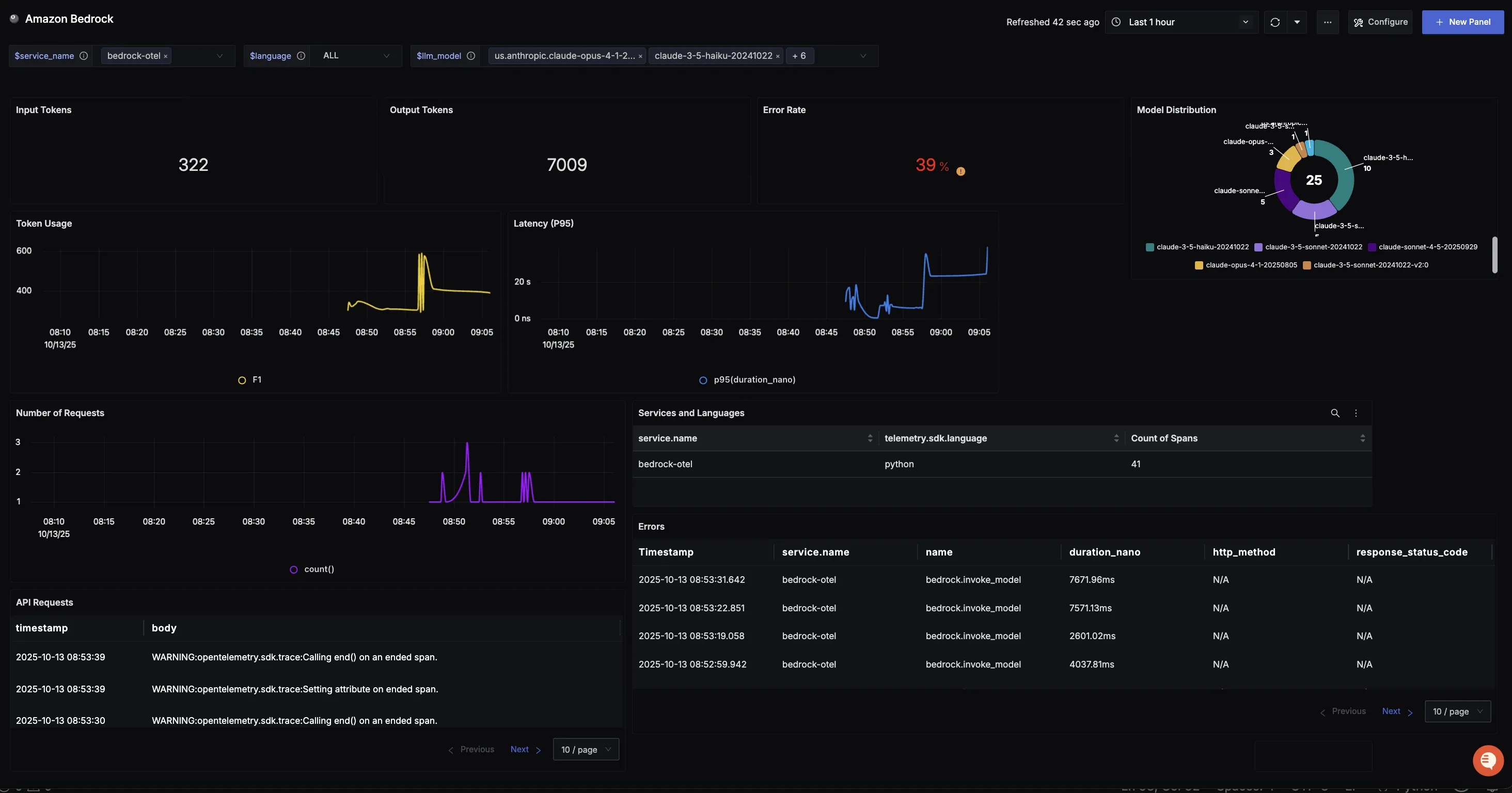Click the info icon next to $llm_model
Screen dimensions: 1512x793
coord(471,56)
